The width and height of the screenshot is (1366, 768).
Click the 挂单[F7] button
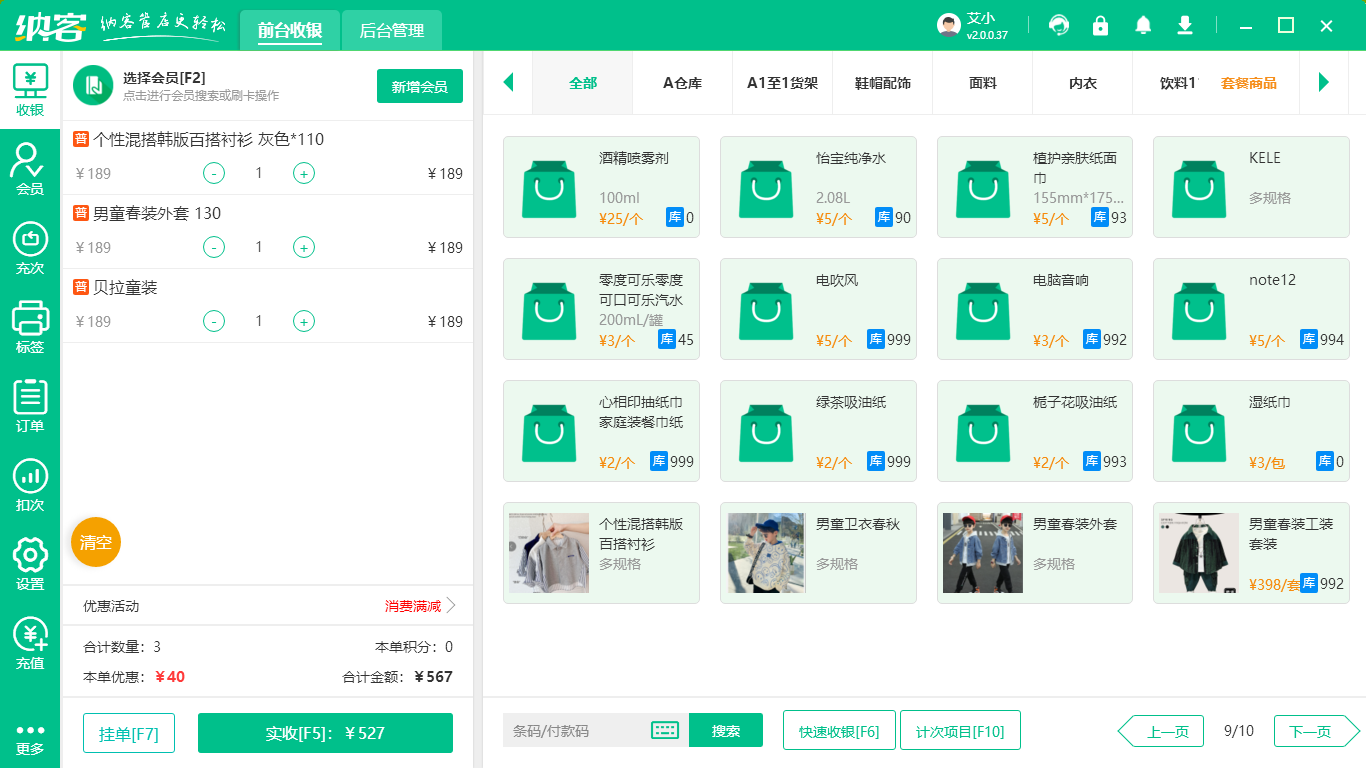coord(129,733)
